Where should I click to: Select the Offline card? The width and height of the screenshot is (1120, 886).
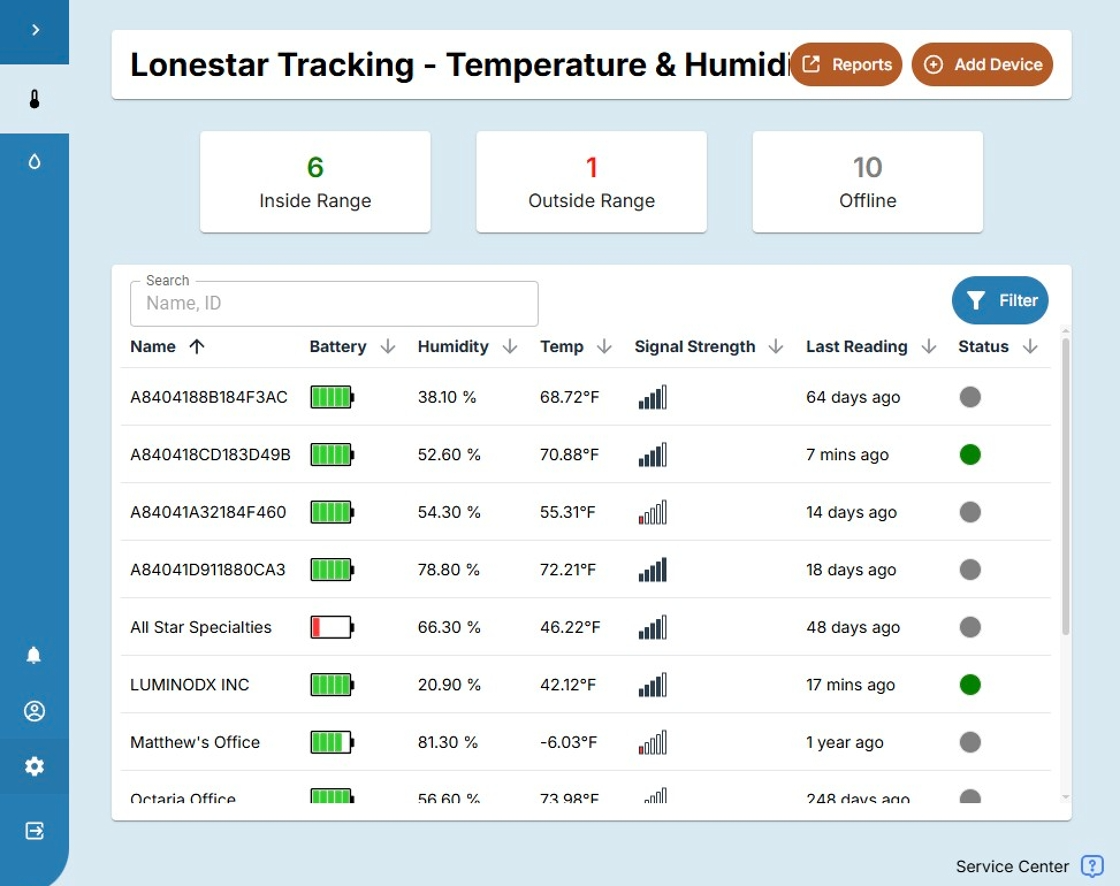click(868, 181)
